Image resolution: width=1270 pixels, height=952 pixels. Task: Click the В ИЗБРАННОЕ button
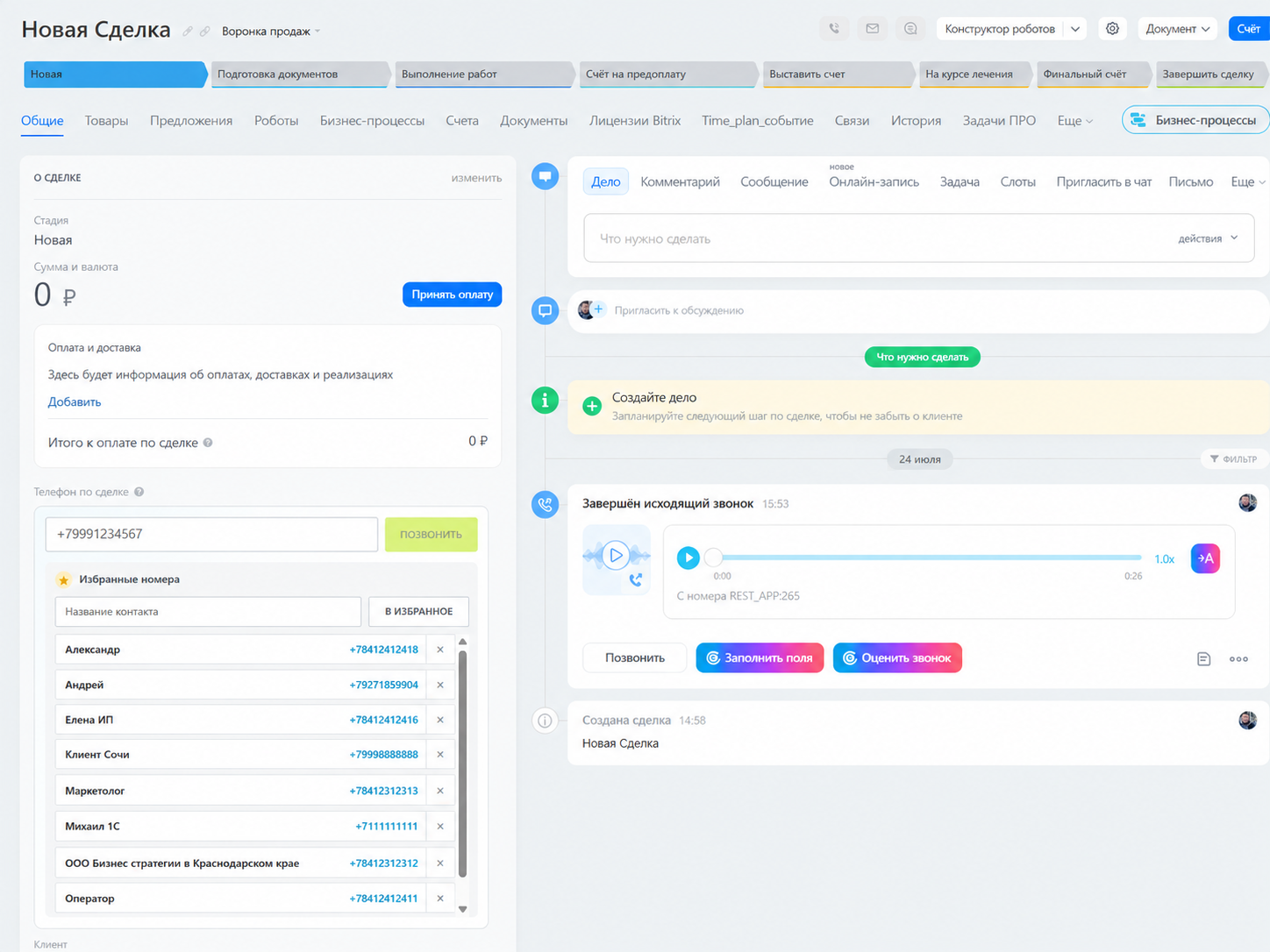click(418, 612)
